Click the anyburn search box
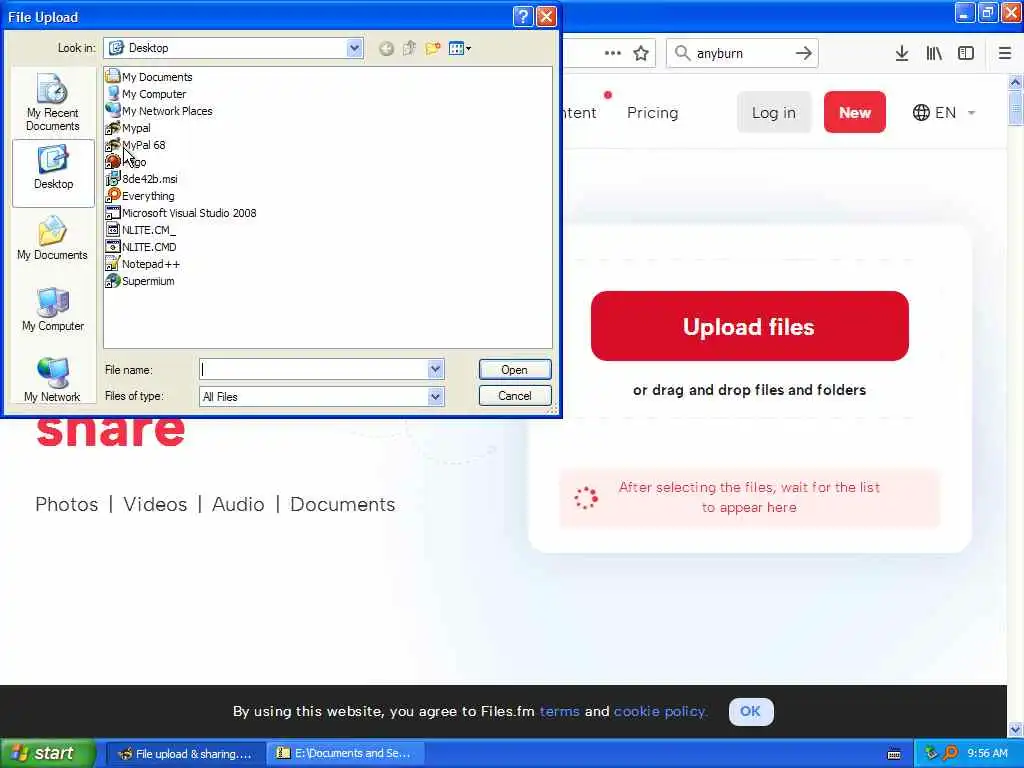Image resolution: width=1024 pixels, height=768 pixels. [x=743, y=54]
